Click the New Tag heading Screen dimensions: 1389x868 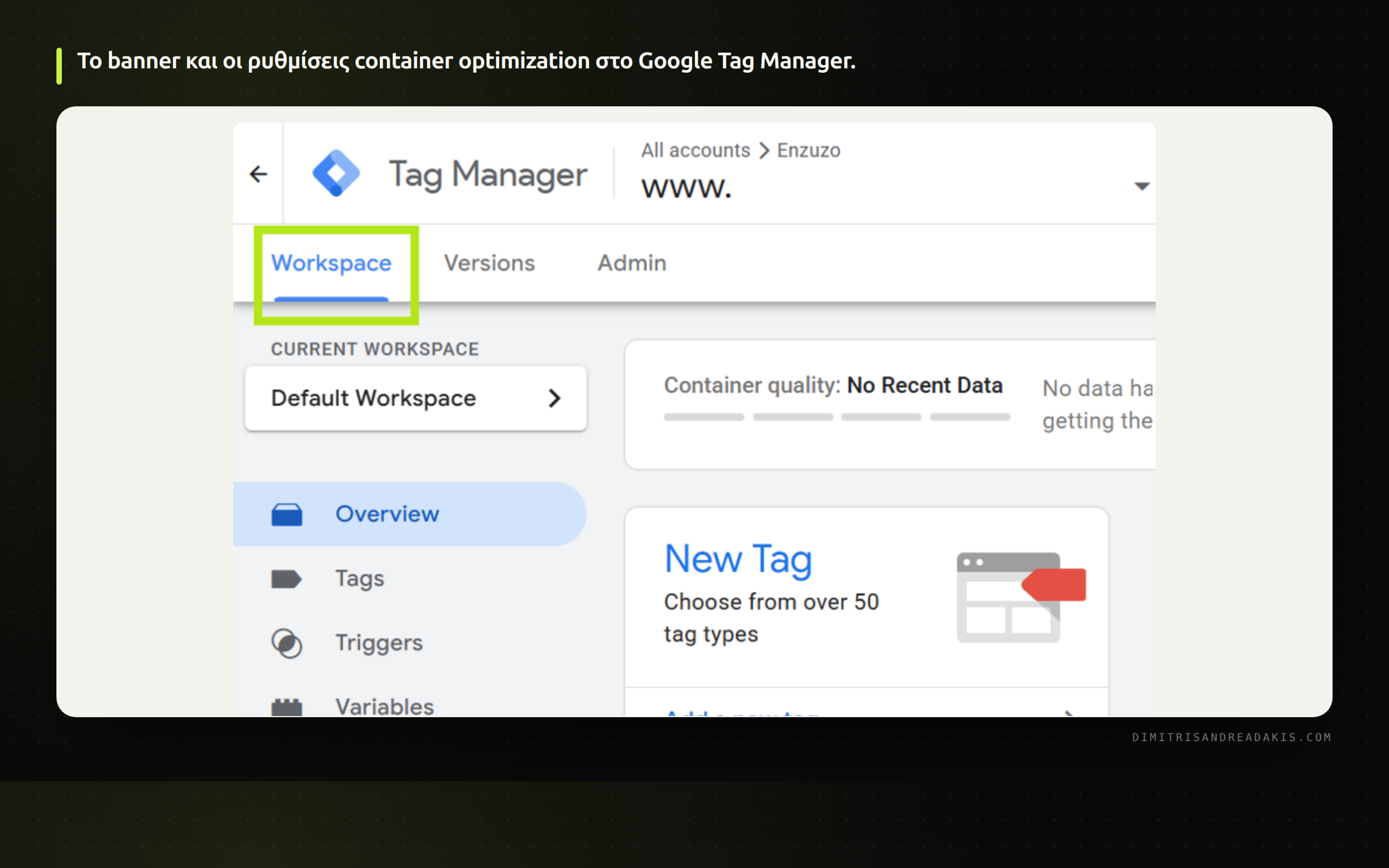738,559
